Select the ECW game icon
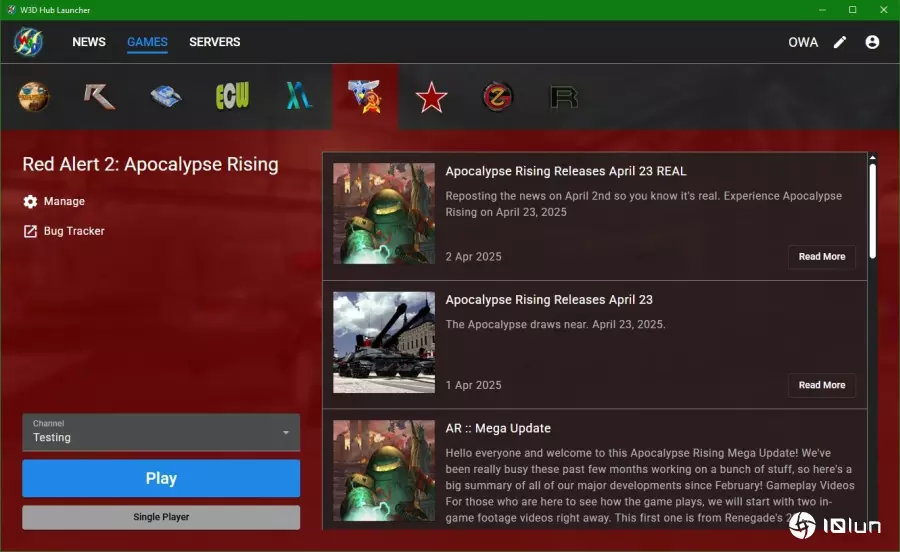Image resolution: width=900 pixels, height=552 pixels. click(232, 96)
